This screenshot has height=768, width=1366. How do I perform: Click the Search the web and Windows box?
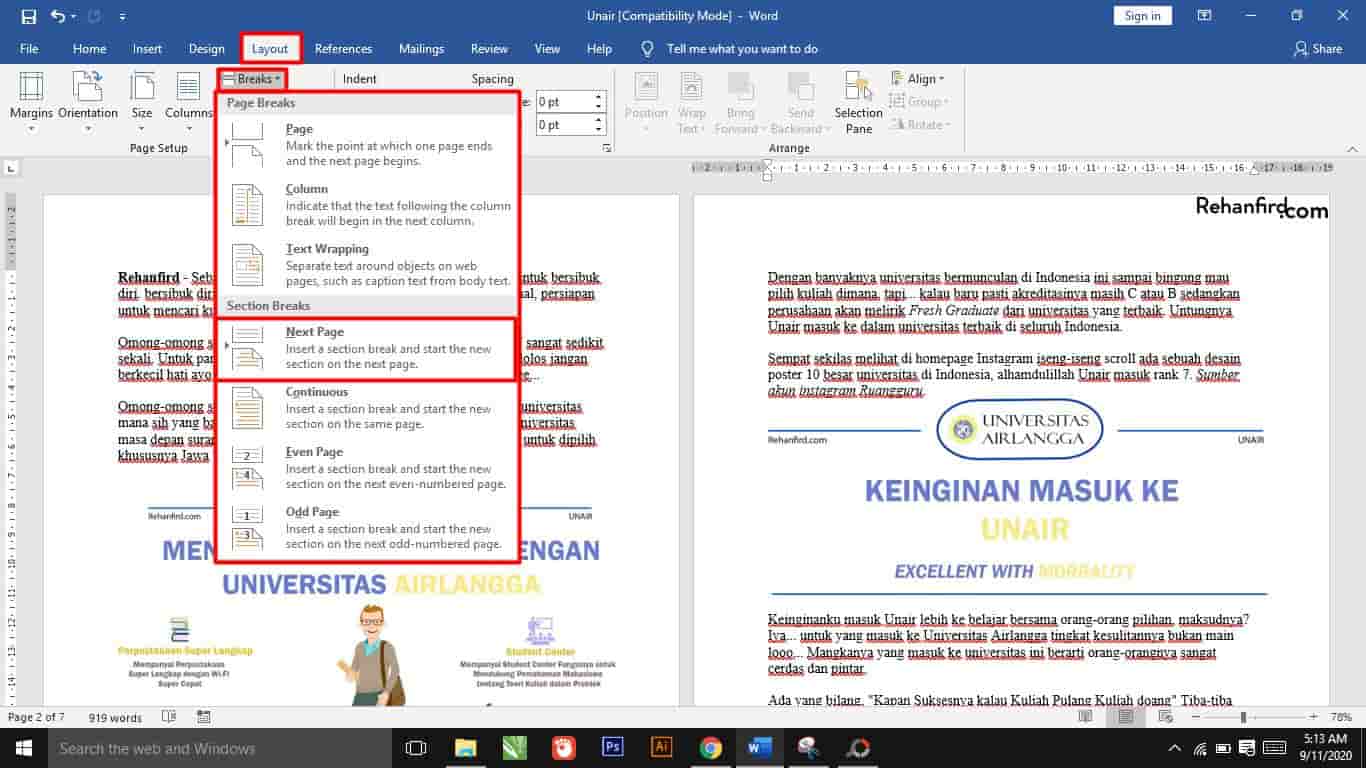(219, 748)
